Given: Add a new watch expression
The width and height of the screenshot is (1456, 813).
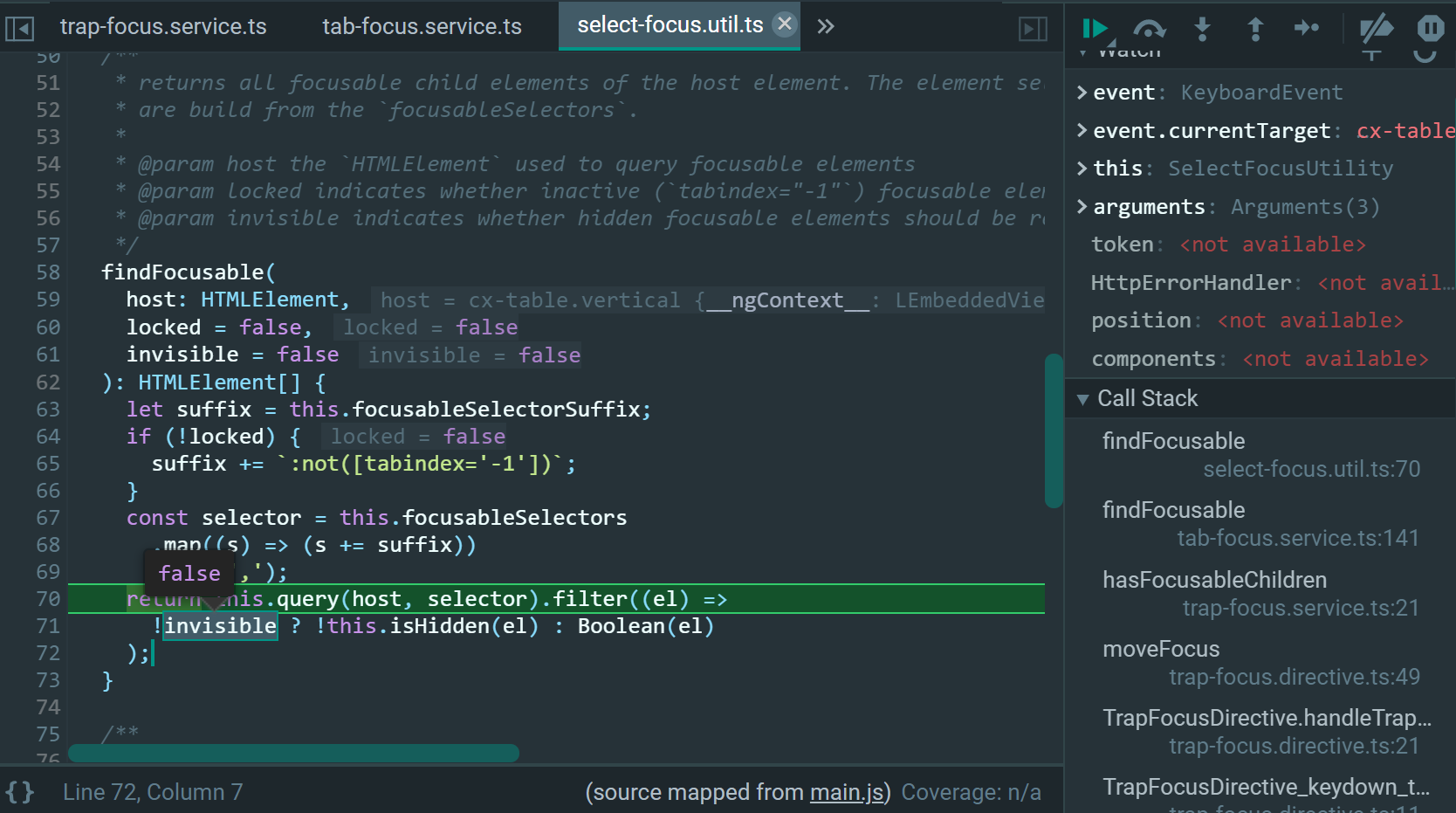Looking at the screenshot, I should [1370, 54].
